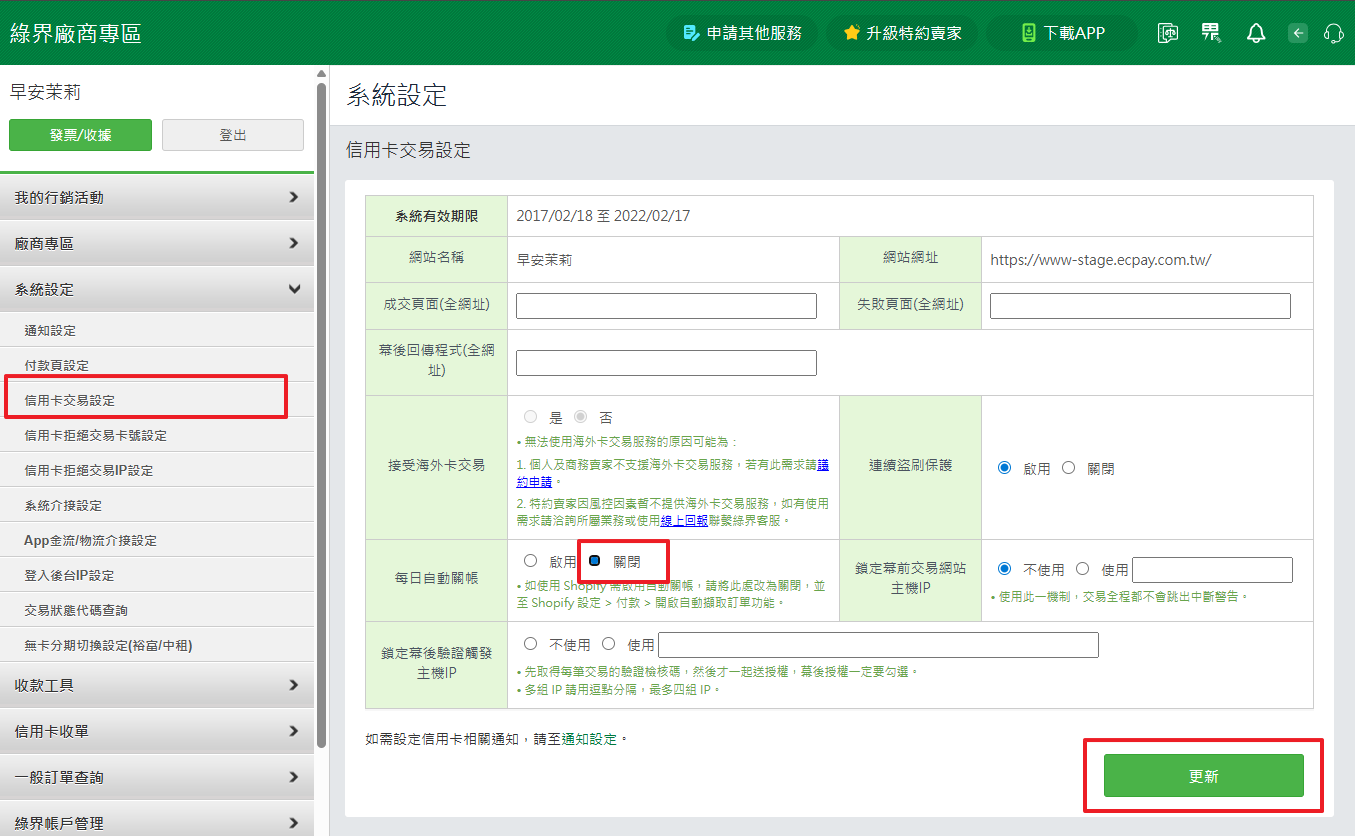1355x836 pixels.
Task: Expand 收款工具 sidebar section
Action: (157, 686)
